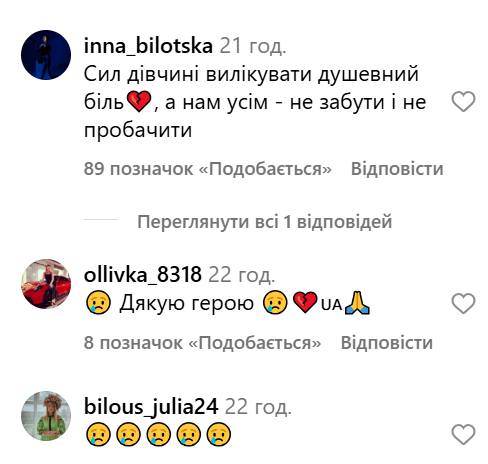Click the broken heart emoji in first comment
488x464 pixels.
(139, 102)
